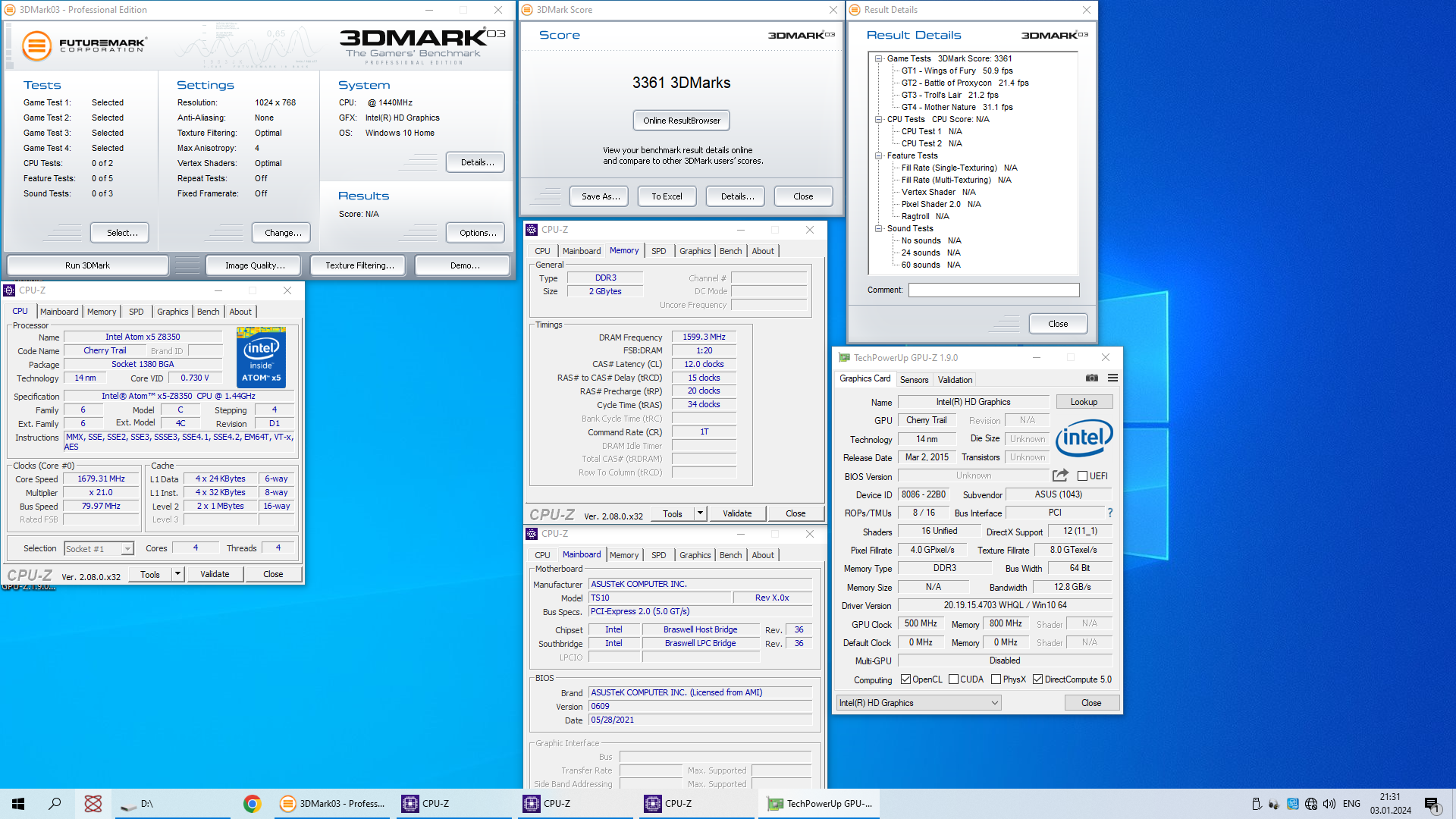The height and width of the screenshot is (819, 1456).
Task: Open About tab in CPU-Z Memory window
Action: click(763, 251)
